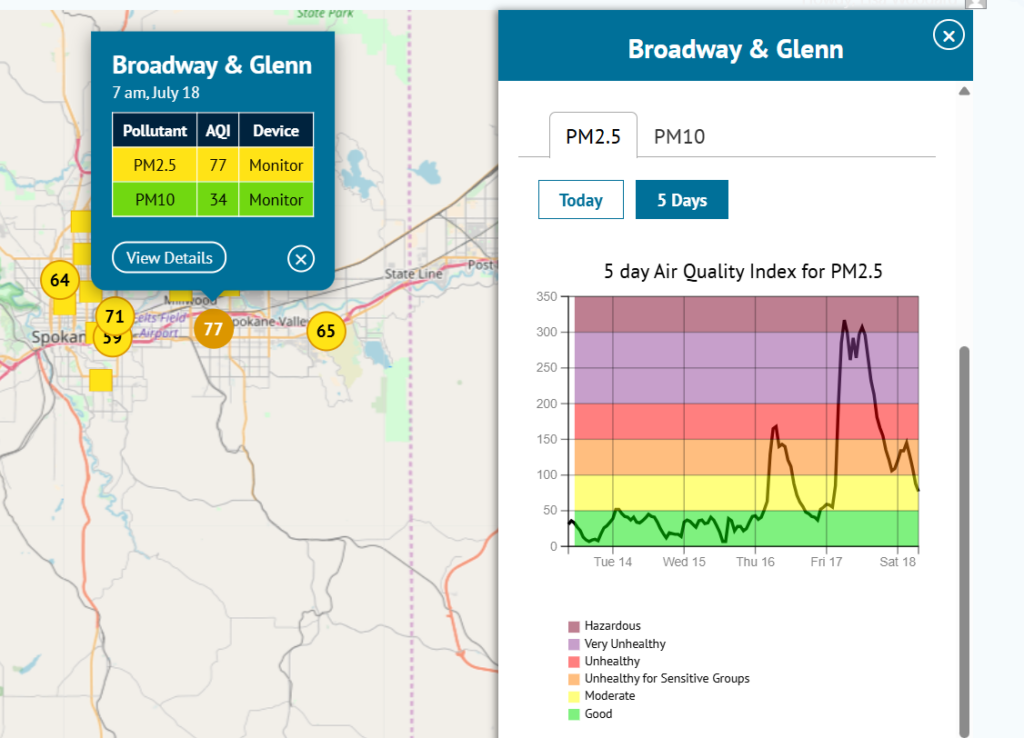Viewport: 1024px width, 738px height.
Task: Click the Monitor device cell in PM2.5 row
Action: point(276,165)
